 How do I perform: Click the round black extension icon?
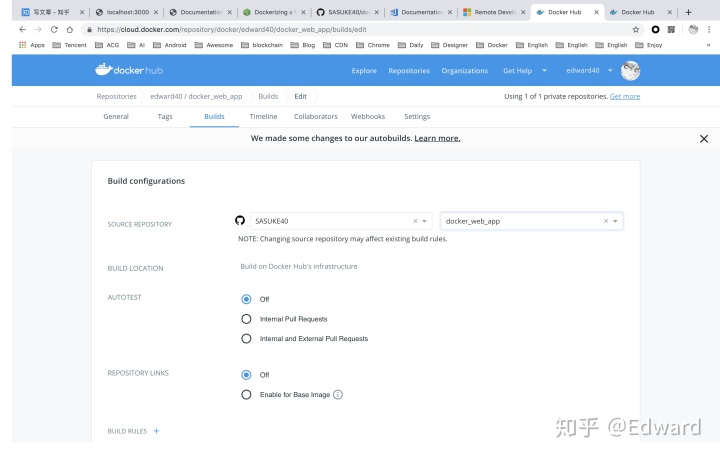[x=655, y=29]
